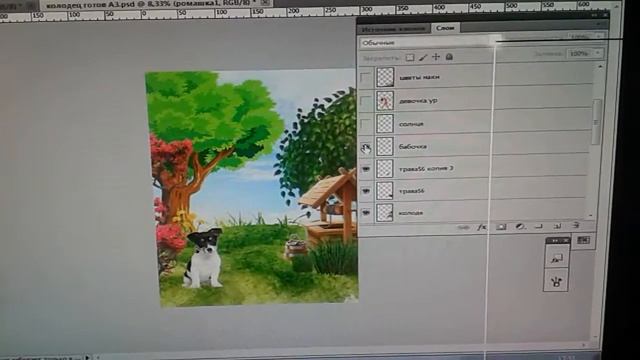
Task: Create new adjustment layer icon
Action: pos(520,227)
